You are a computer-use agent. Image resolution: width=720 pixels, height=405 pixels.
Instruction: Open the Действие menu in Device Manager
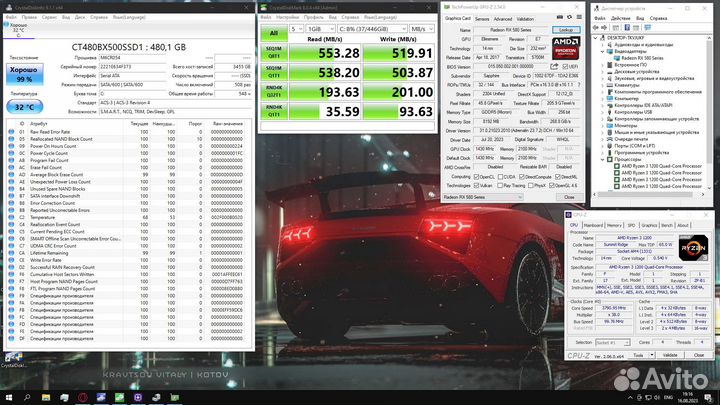coord(620,18)
